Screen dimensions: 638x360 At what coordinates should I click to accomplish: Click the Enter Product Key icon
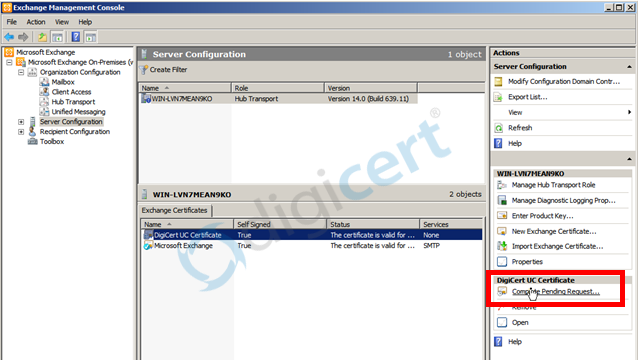coord(502,216)
